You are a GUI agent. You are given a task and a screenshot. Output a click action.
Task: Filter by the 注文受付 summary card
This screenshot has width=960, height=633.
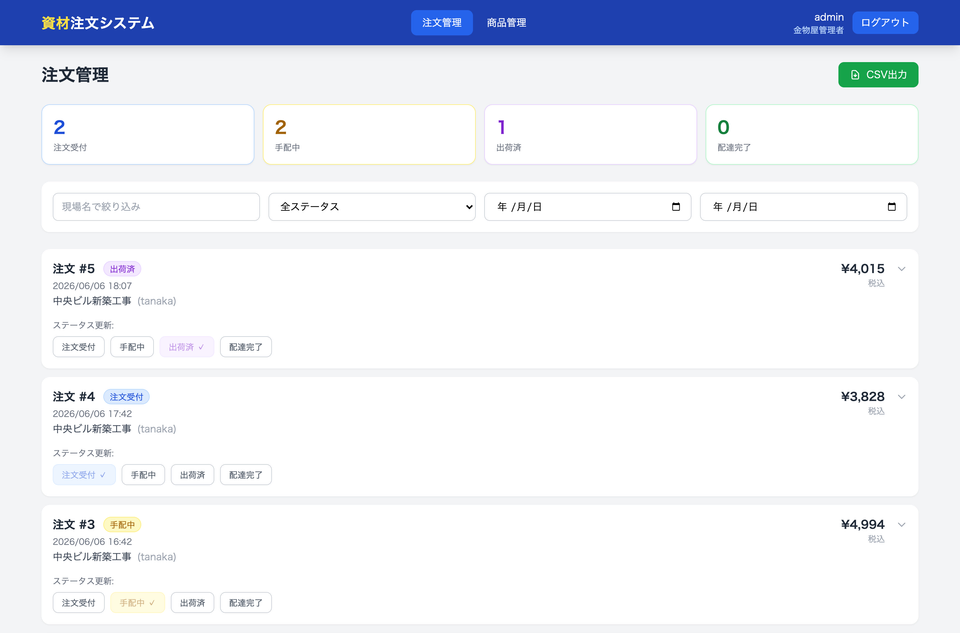click(148, 135)
